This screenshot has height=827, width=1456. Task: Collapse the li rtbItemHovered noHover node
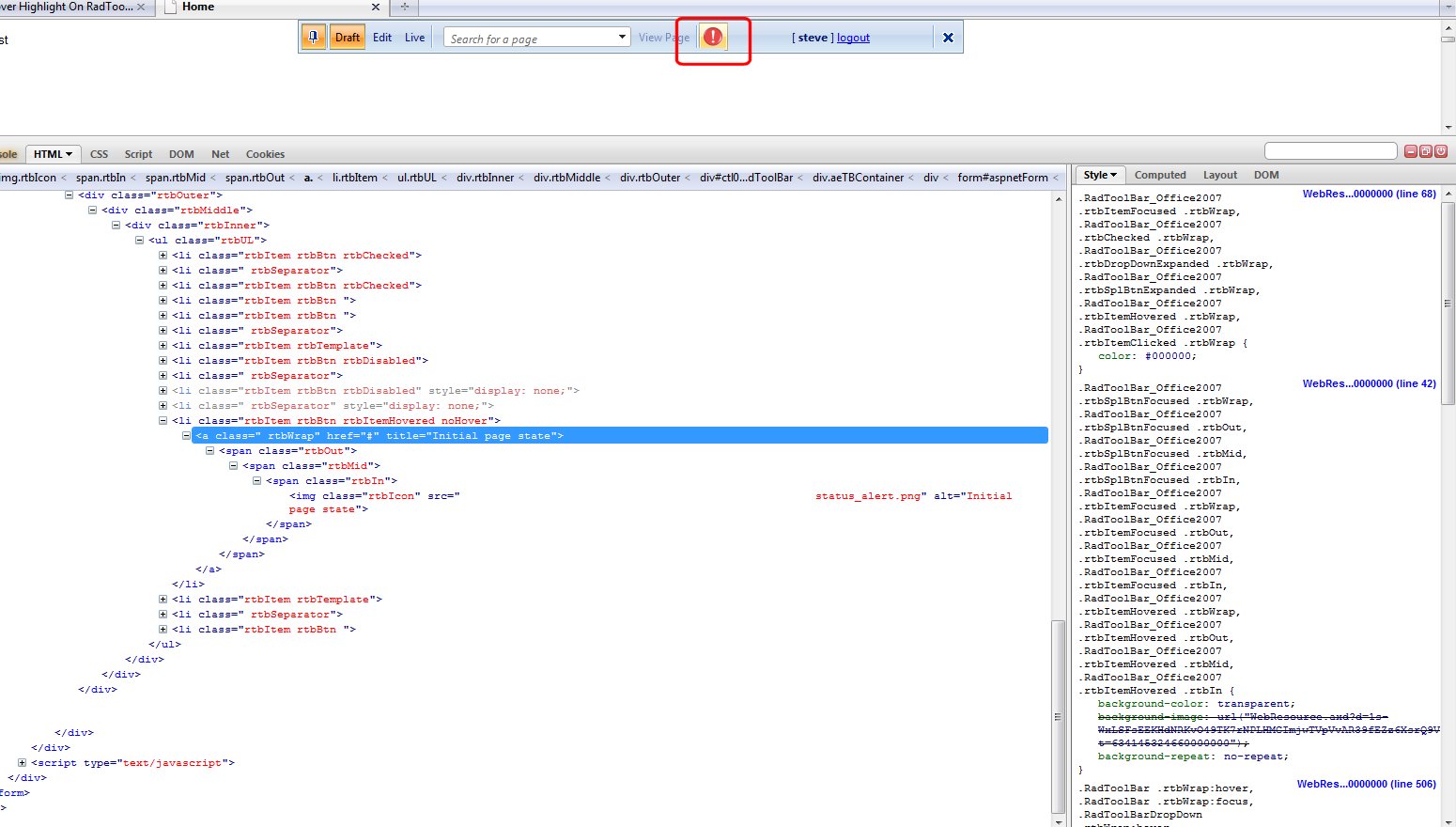[x=163, y=421]
